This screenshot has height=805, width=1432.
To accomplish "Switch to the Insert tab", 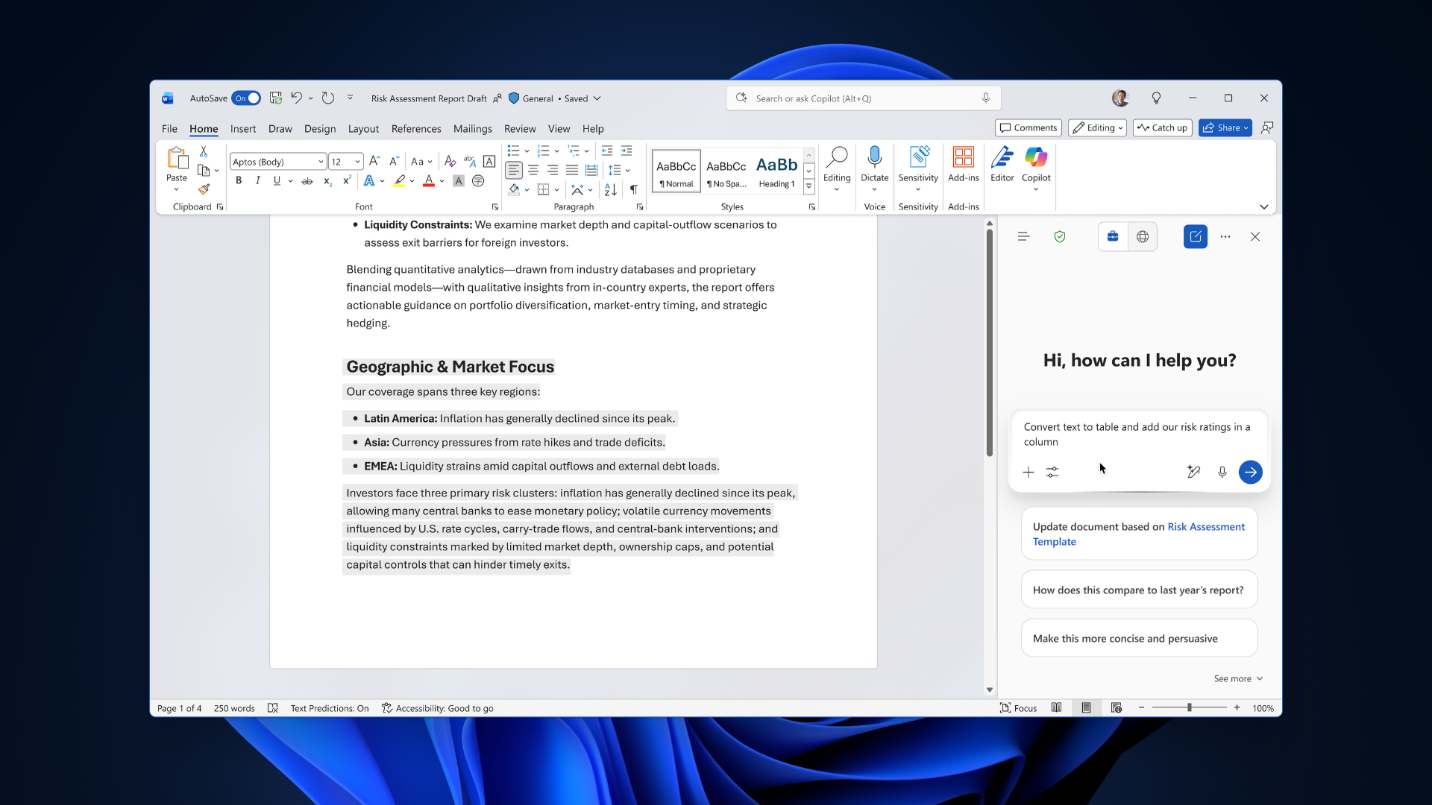I will (243, 129).
